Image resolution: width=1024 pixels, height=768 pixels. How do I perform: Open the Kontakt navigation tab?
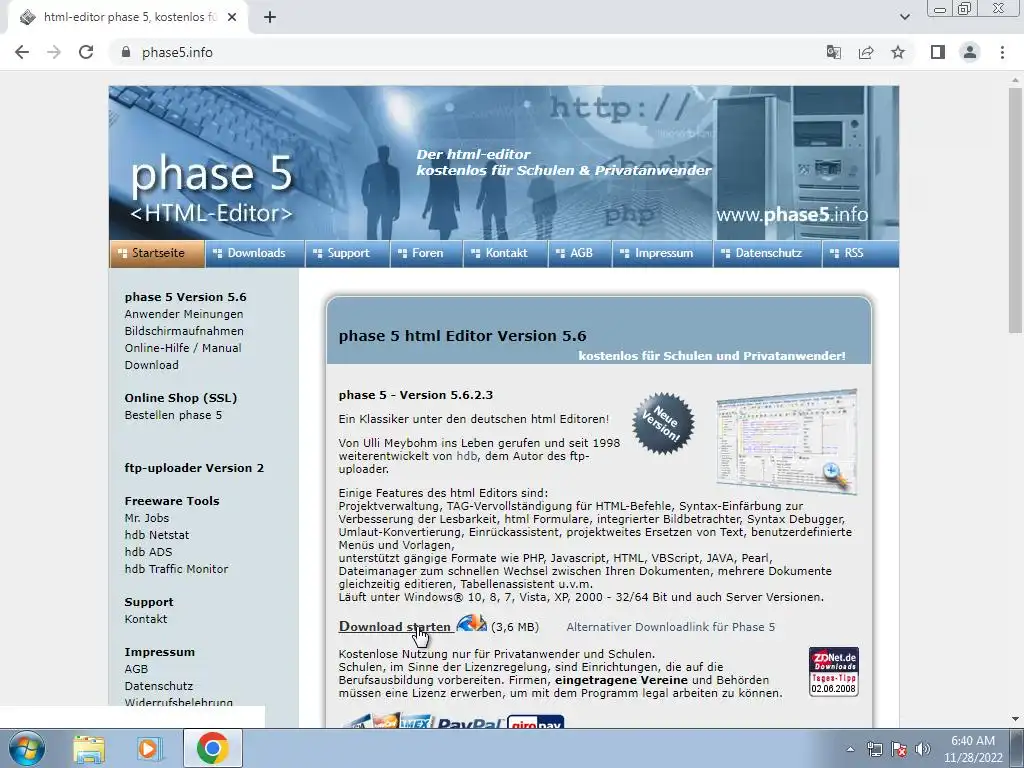505,253
